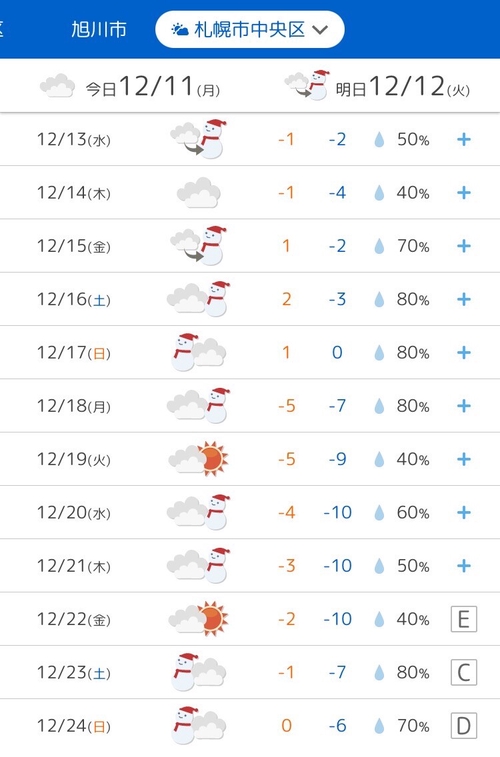Click the cloudy icon for 12/14
The image size is (500, 757).
point(199,193)
